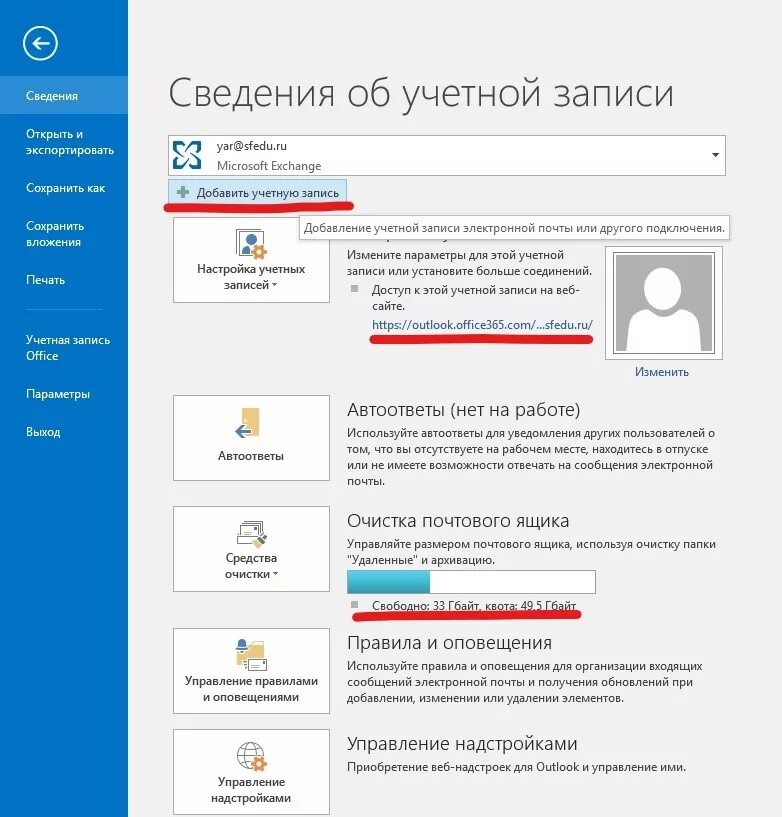Click the Сведения об учетной записи heading

coord(421,94)
